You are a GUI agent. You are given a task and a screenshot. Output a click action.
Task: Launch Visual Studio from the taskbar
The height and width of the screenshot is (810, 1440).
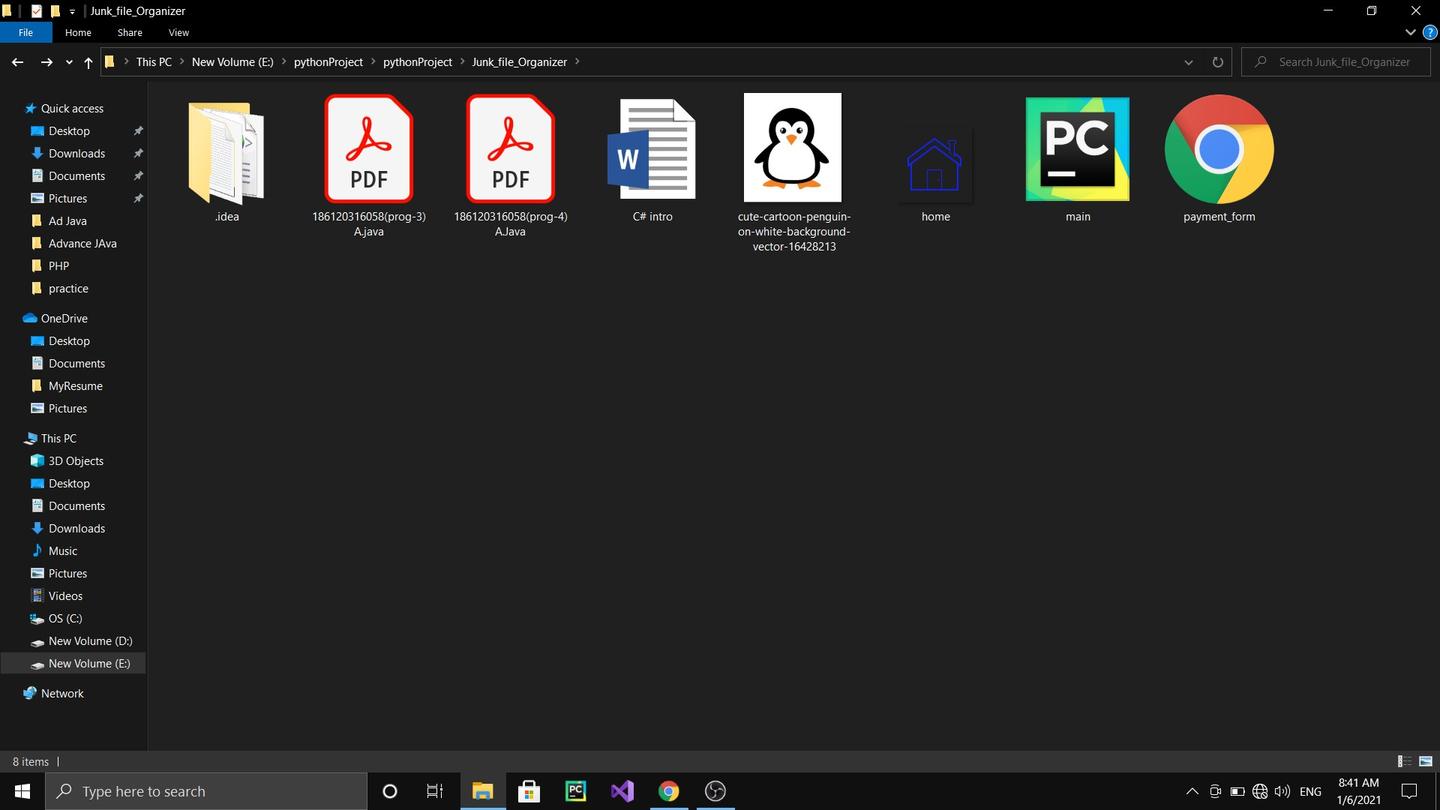point(622,791)
